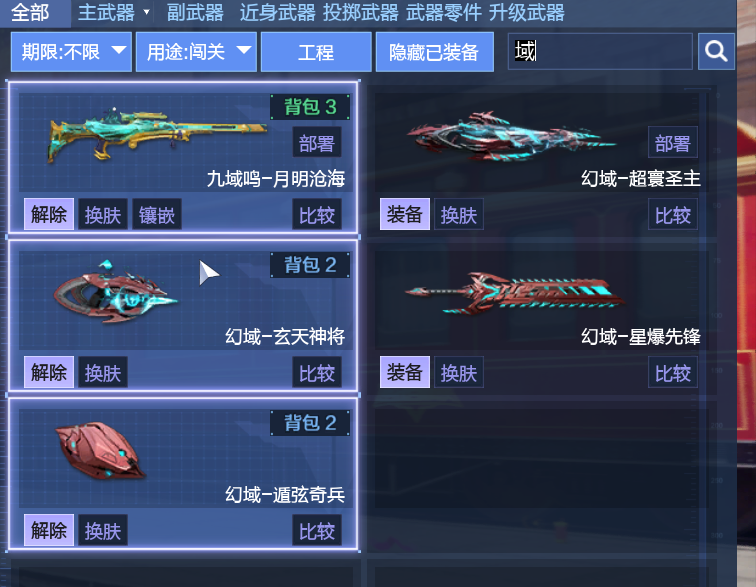Click the 幻域-星爆先锋 sword image

pos(515,293)
